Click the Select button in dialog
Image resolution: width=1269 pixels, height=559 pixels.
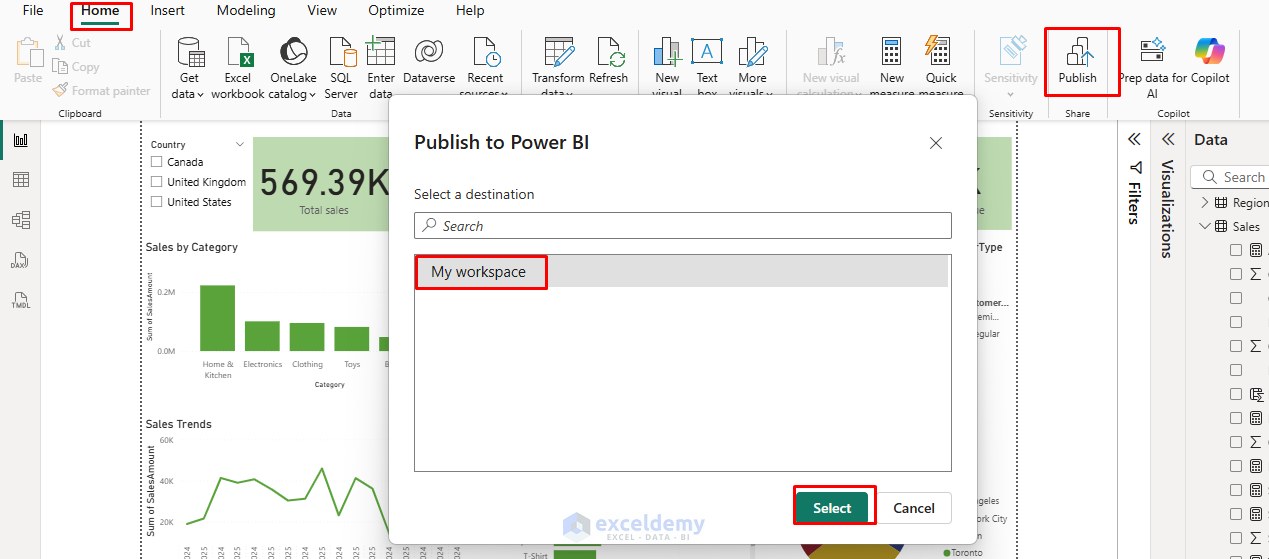pyautogui.click(x=832, y=508)
